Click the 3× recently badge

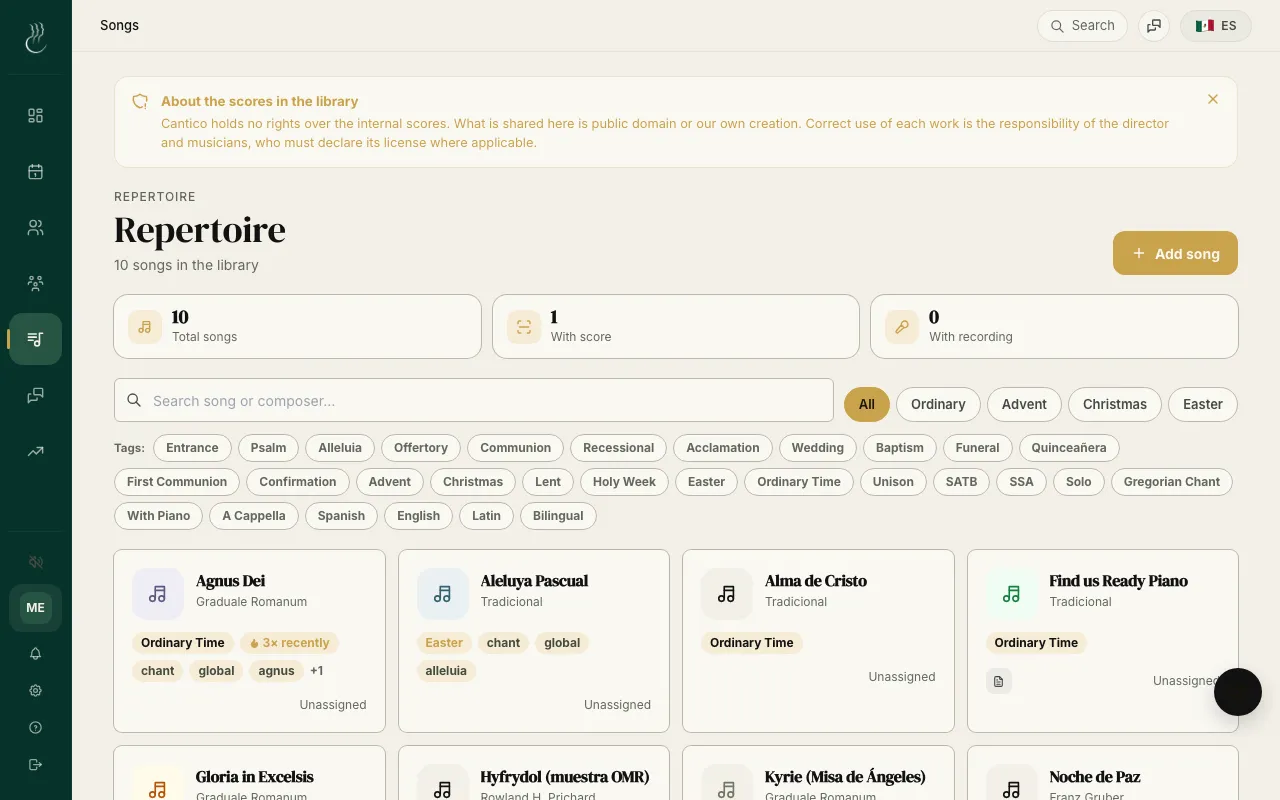tap(290, 643)
